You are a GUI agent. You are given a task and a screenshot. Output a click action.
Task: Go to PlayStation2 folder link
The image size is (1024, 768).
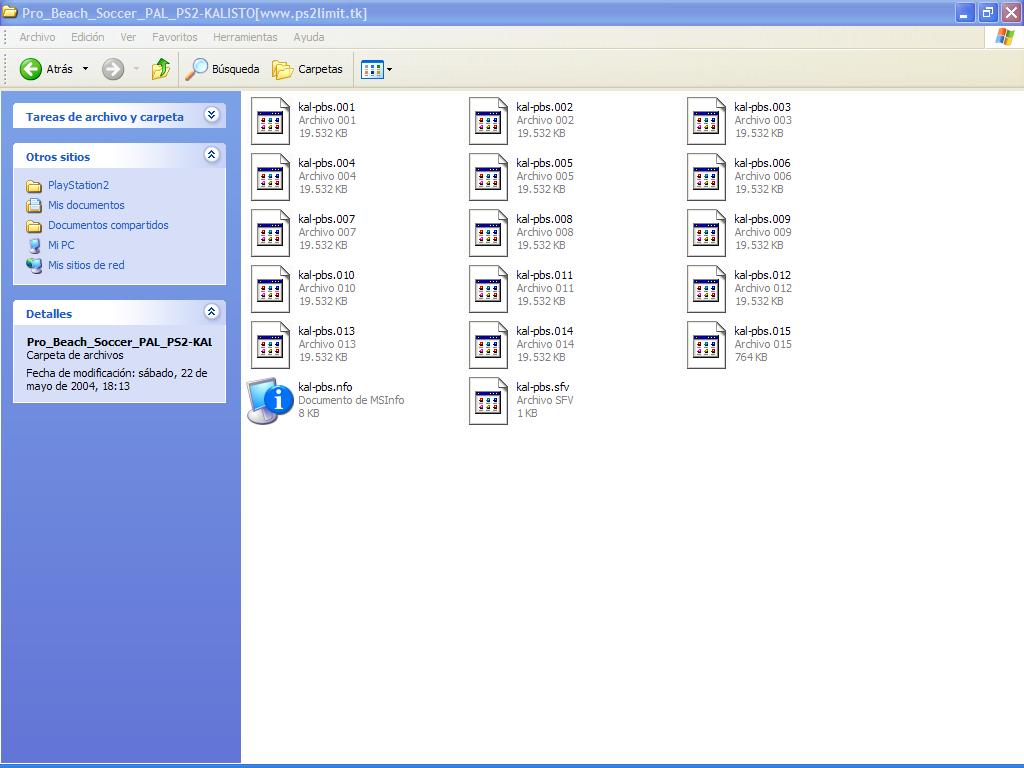coord(78,185)
